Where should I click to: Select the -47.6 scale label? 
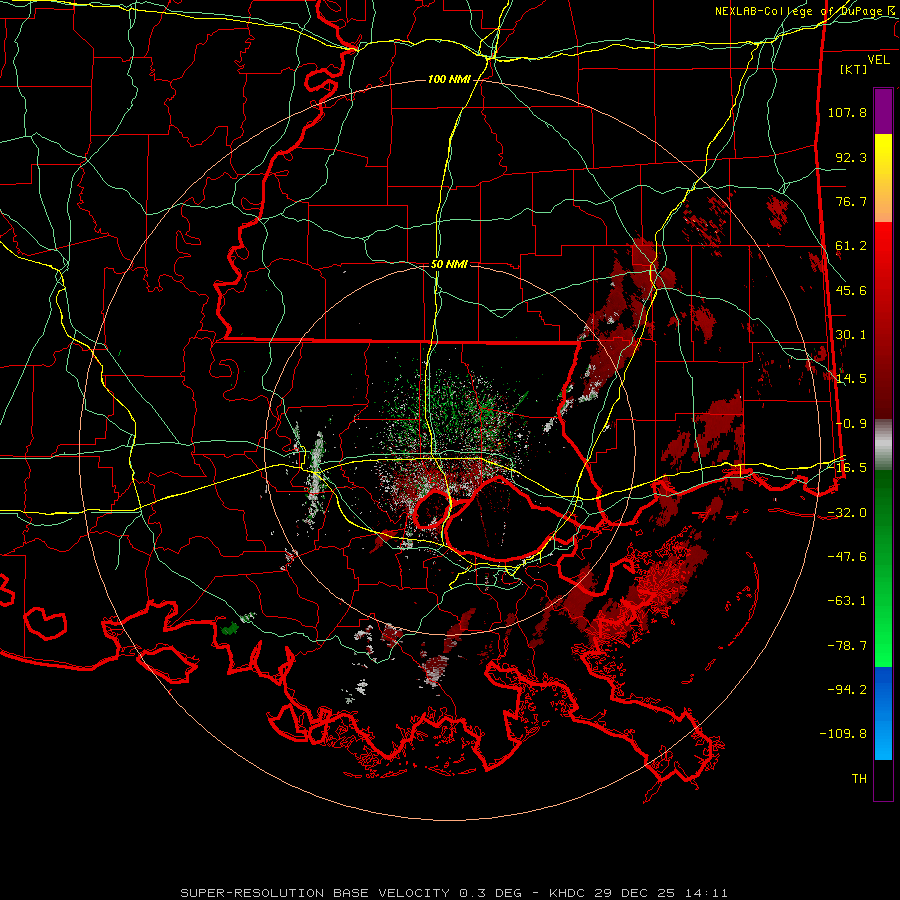click(x=847, y=557)
